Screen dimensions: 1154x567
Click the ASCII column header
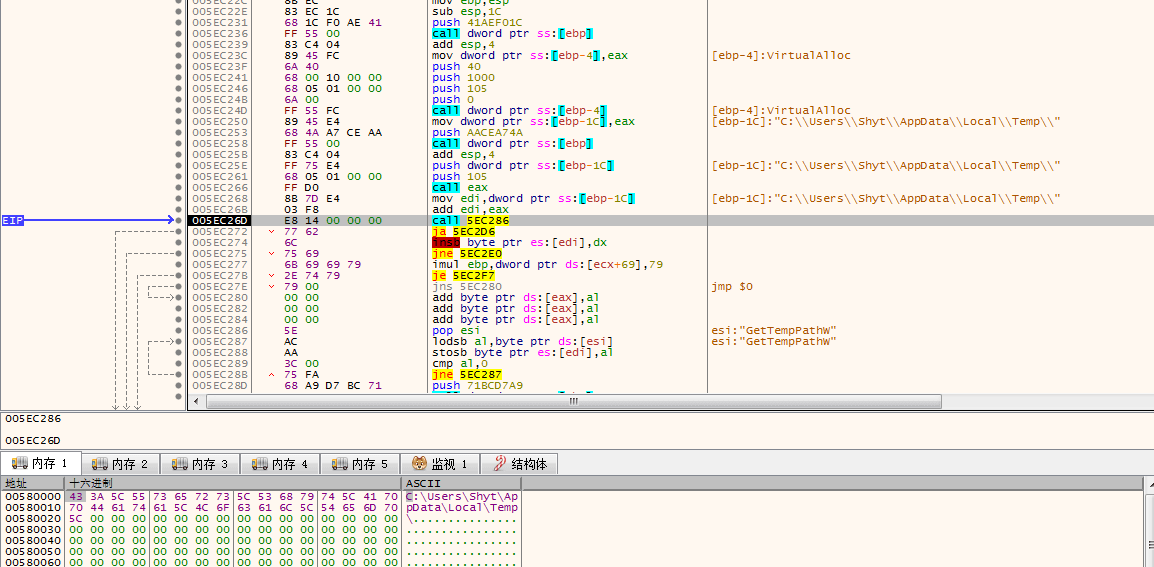click(x=461, y=483)
